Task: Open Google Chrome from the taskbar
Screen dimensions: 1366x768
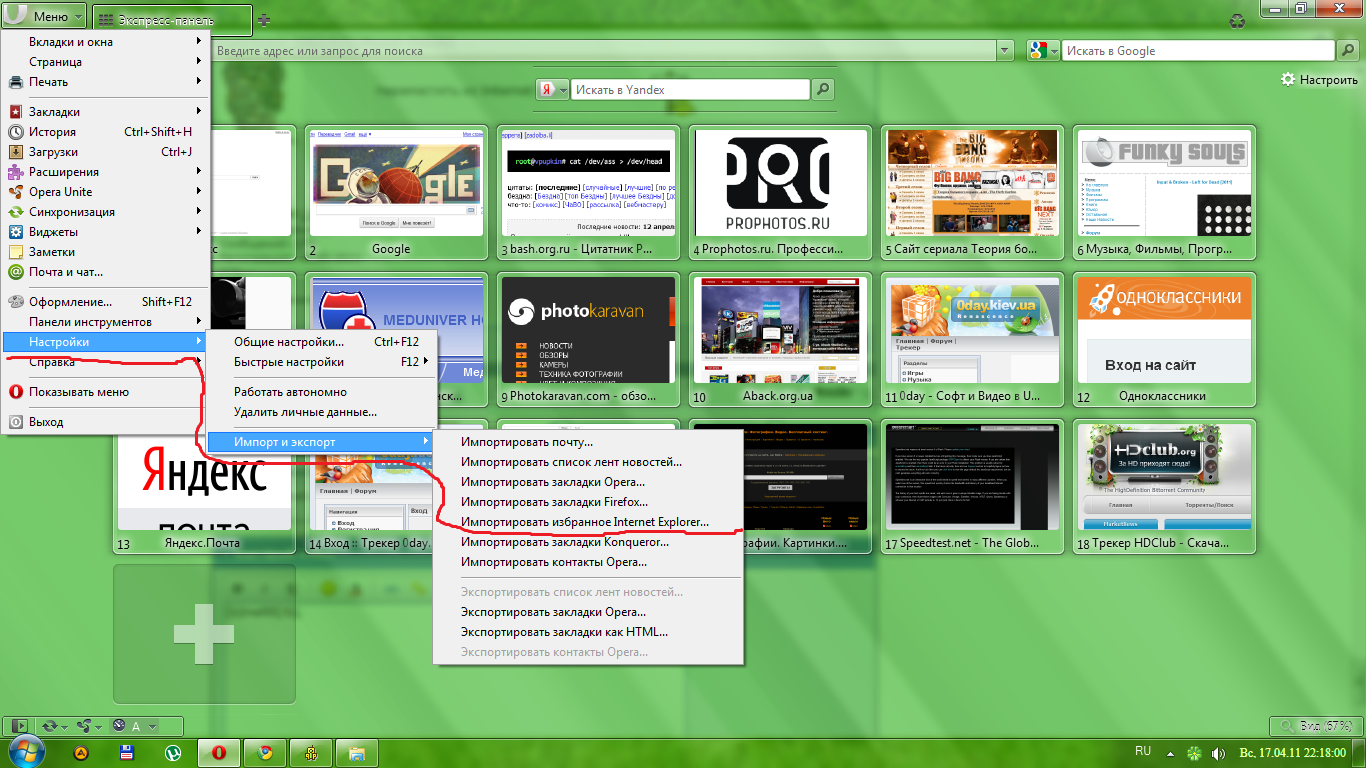Action: pos(265,752)
